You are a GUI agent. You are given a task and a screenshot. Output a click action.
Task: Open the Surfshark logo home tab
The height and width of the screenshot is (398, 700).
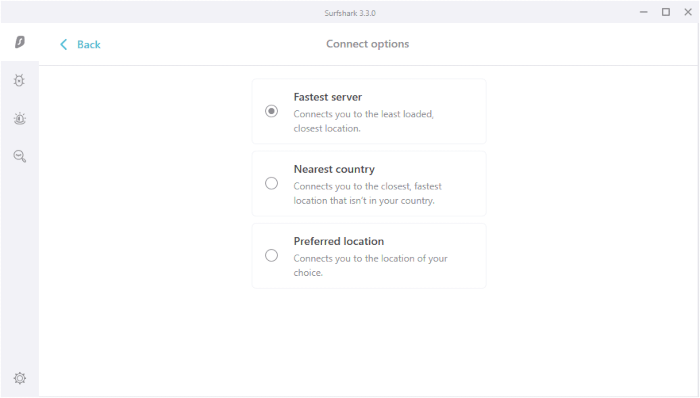pyautogui.click(x=20, y=42)
